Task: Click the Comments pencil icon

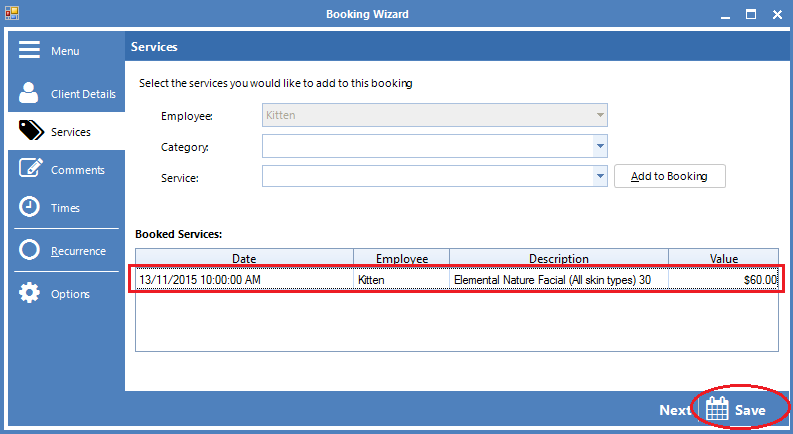Action: [30, 169]
